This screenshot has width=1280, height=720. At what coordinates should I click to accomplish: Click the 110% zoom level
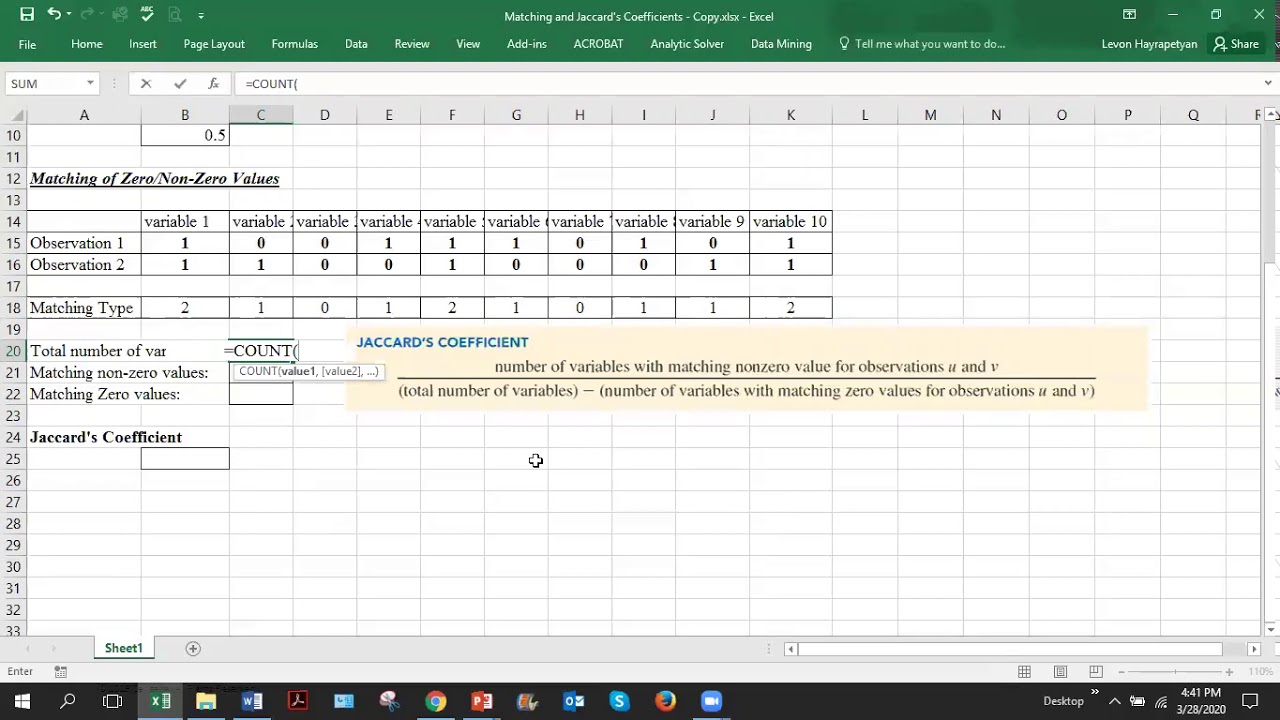pos(1259,672)
